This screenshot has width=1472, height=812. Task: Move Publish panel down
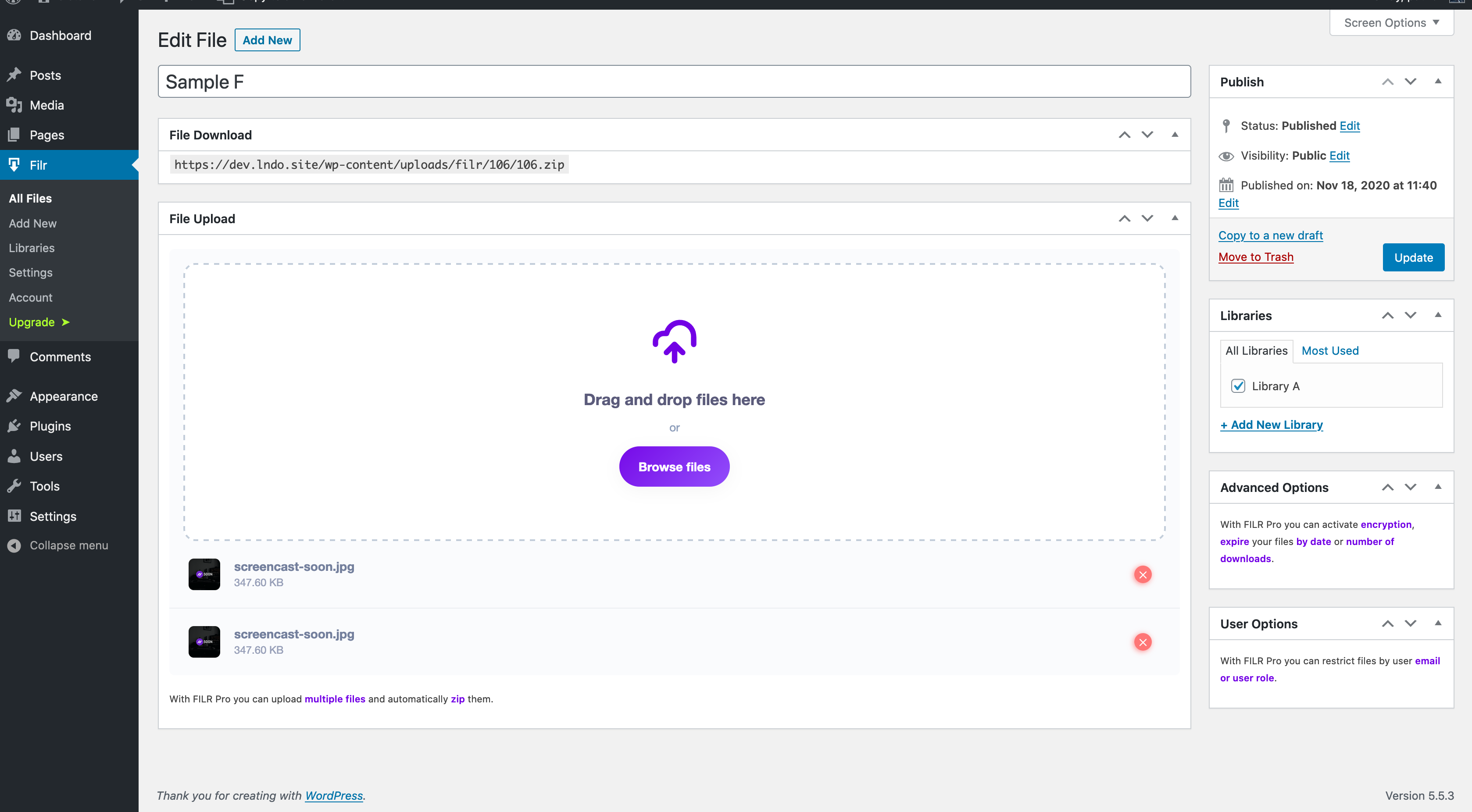click(1410, 82)
